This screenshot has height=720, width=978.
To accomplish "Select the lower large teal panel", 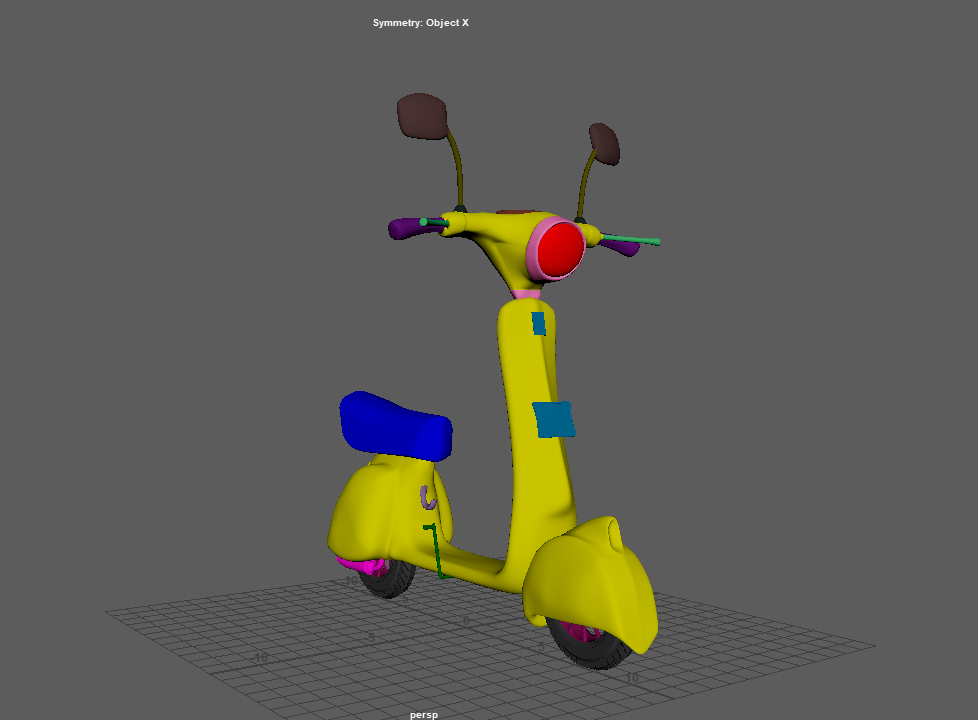I will pyautogui.click(x=553, y=419).
